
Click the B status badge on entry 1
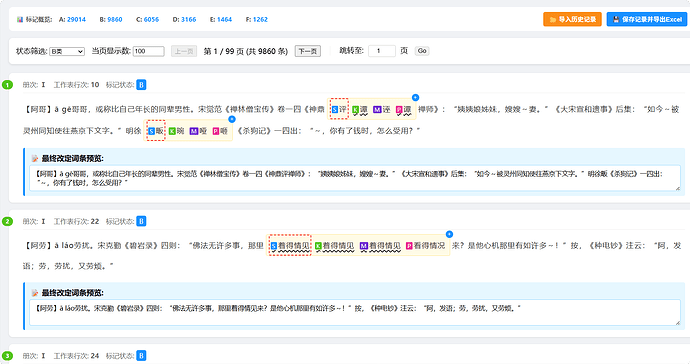141,85
